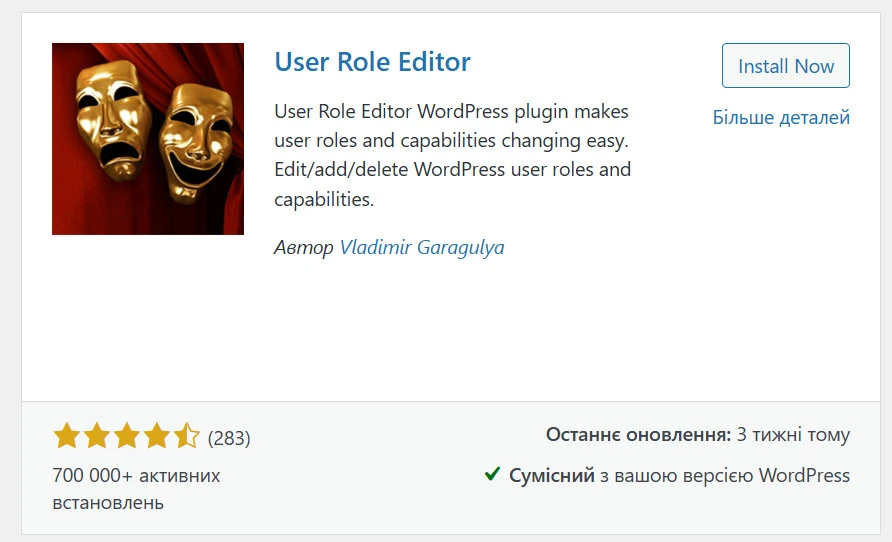Click the 700 000+ активних встановлень text
The width and height of the screenshot is (892, 542).
(136, 489)
